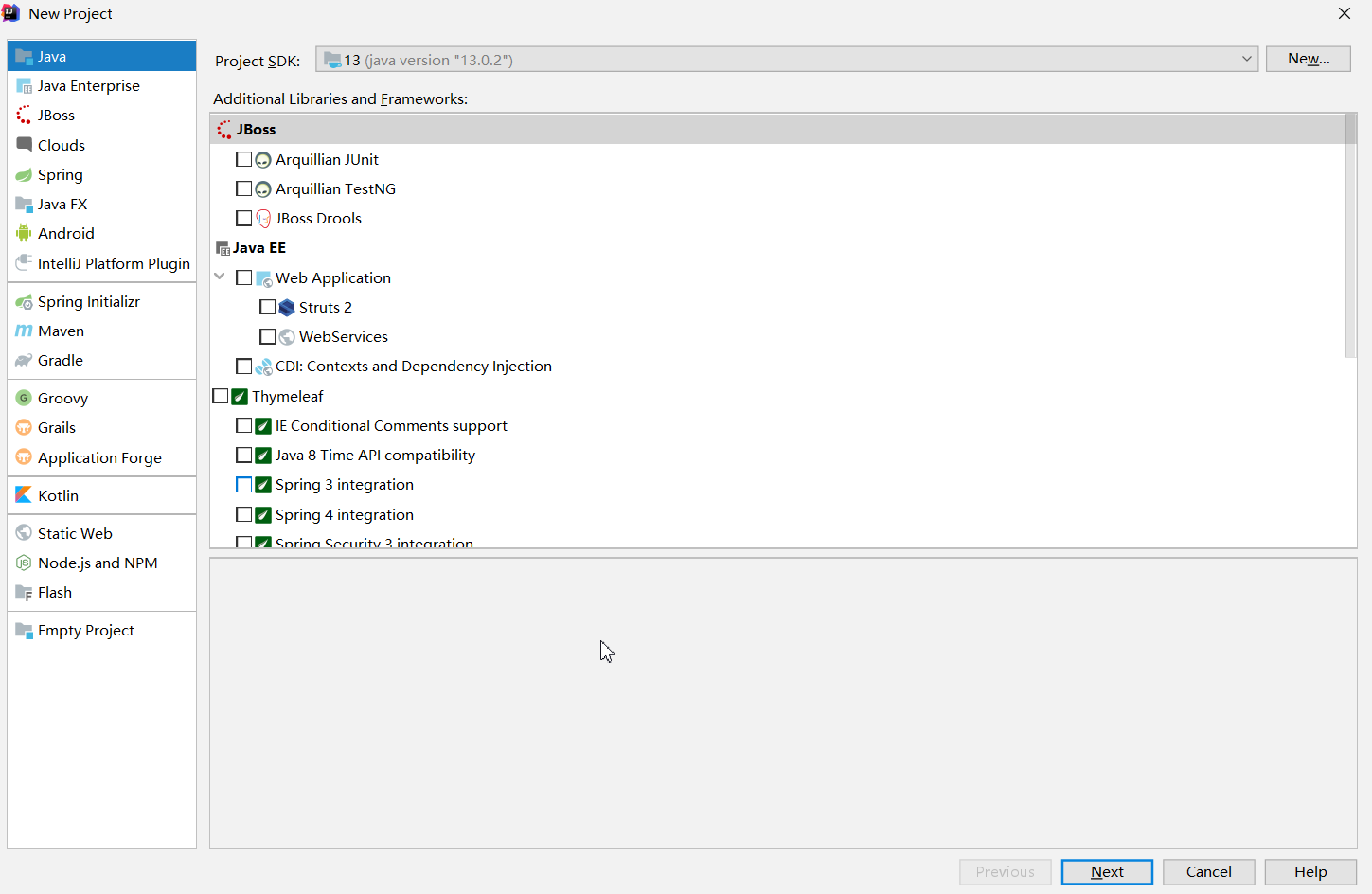This screenshot has height=894, width=1372.
Task: Click the Clouds icon in project type list
Action: [24, 145]
